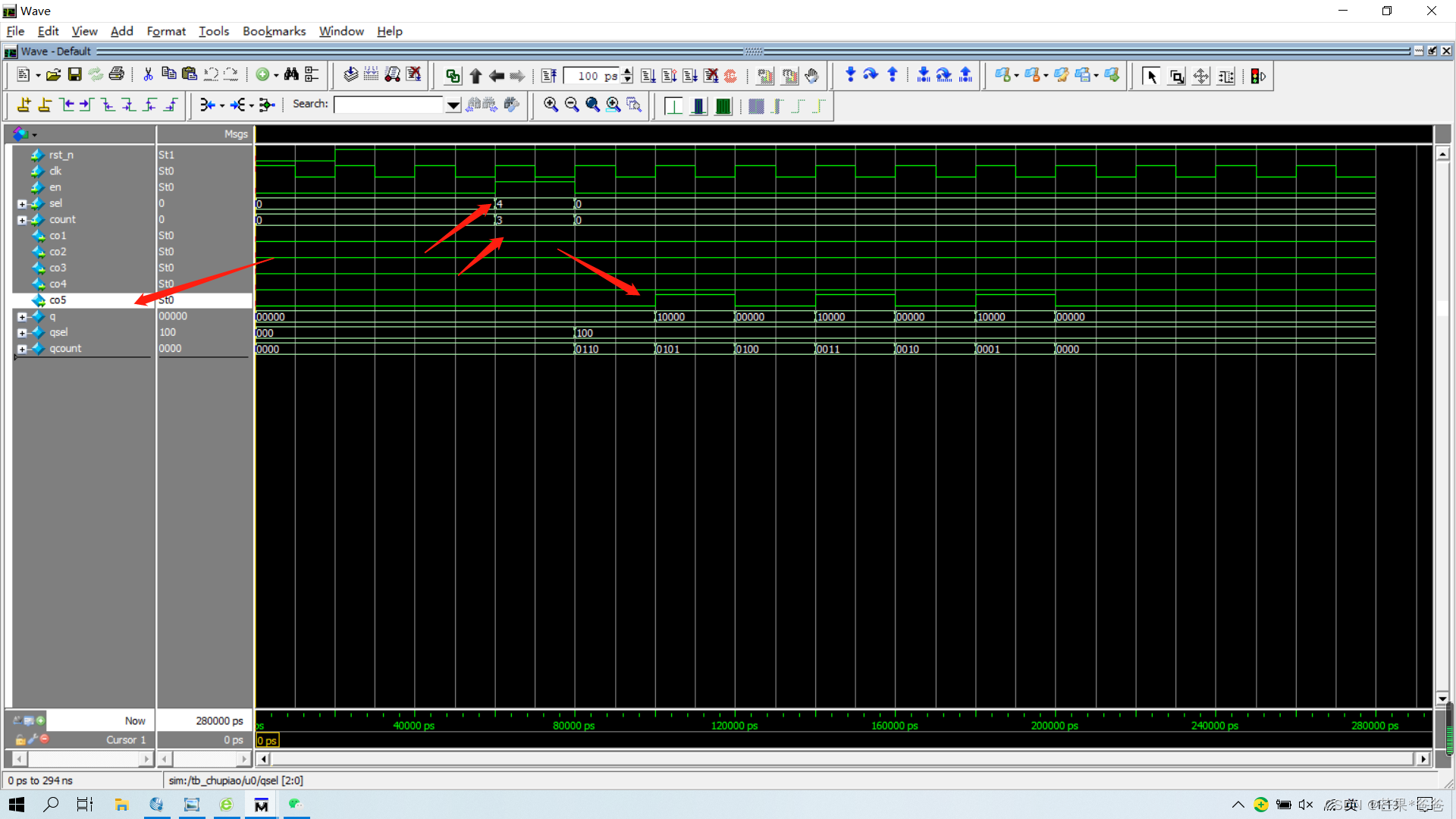Screen dimensions: 1456x819
Task: Open ModelSim from Windows taskbar
Action: pyautogui.click(x=261, y=805)
